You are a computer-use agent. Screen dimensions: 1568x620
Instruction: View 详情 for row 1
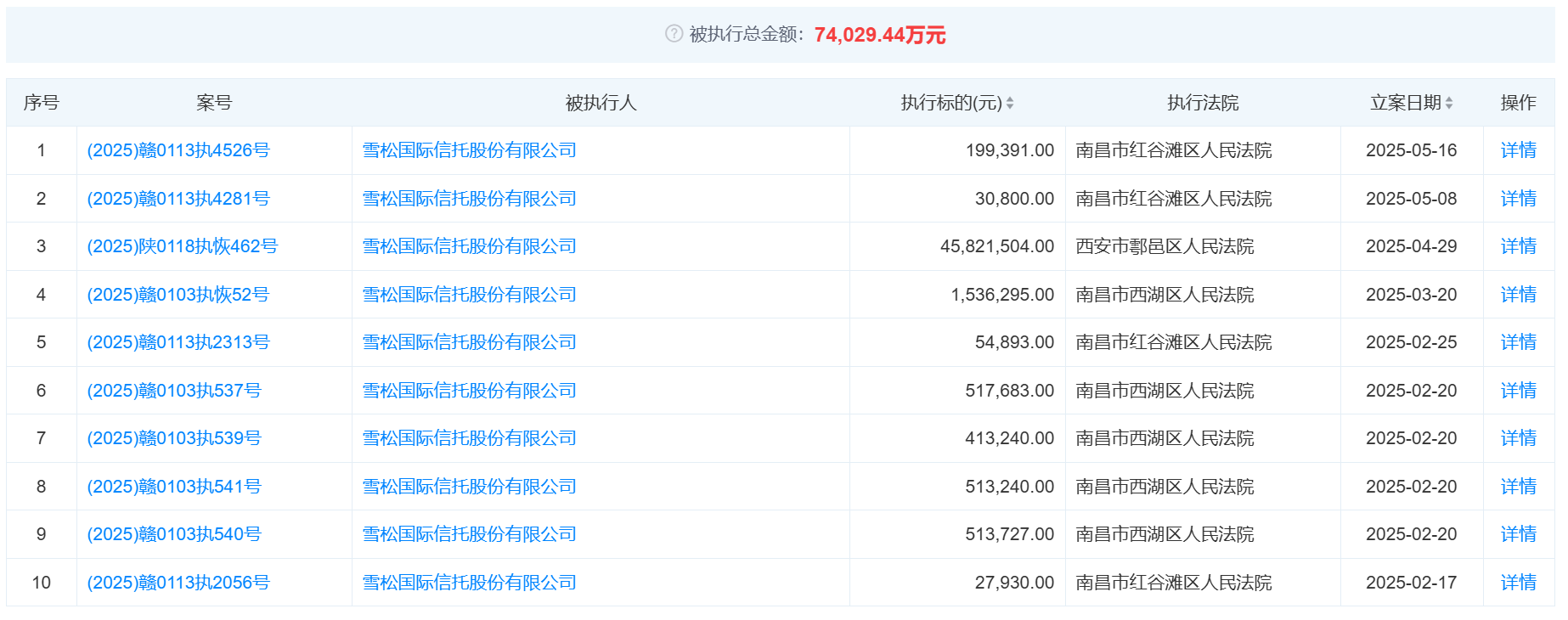pyautogui.click(x=1518, y=150)
